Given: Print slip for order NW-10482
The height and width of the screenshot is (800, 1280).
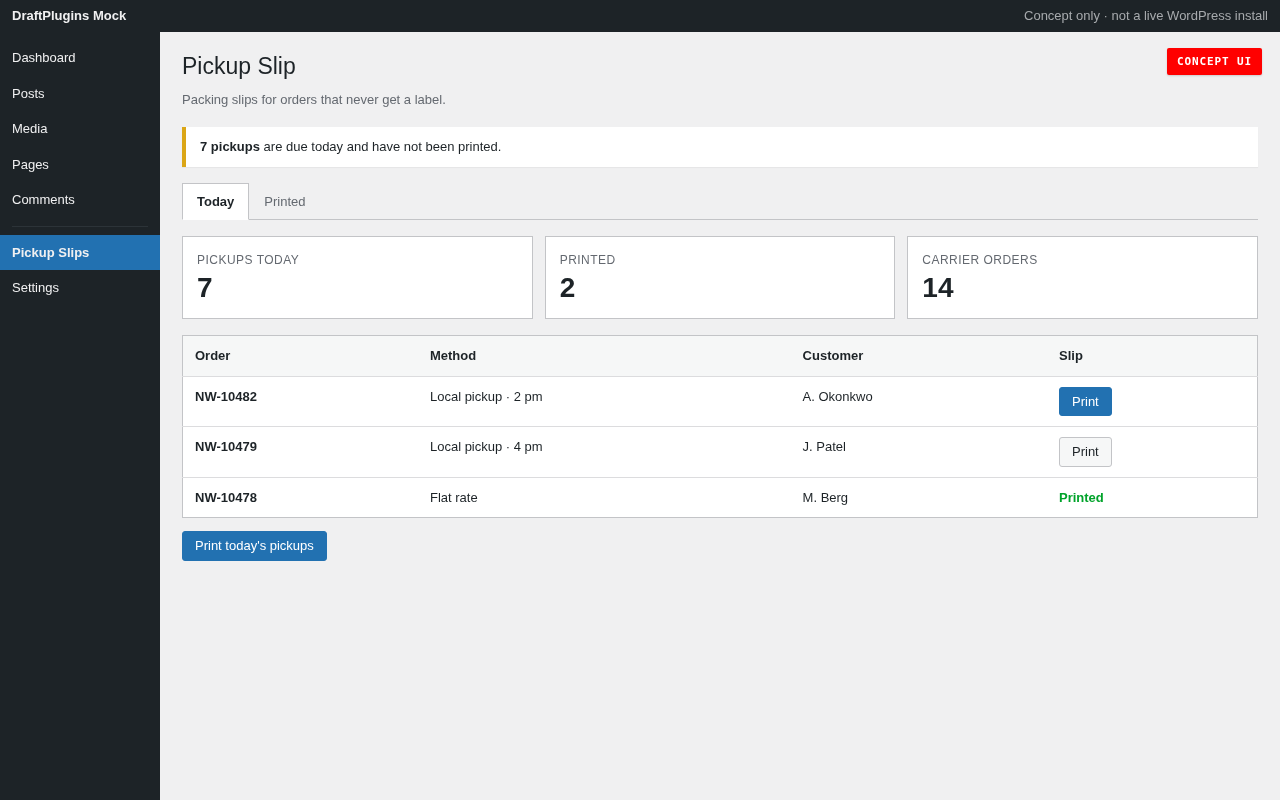Looking at the screenshot, I should click(x=1085, y=402).
